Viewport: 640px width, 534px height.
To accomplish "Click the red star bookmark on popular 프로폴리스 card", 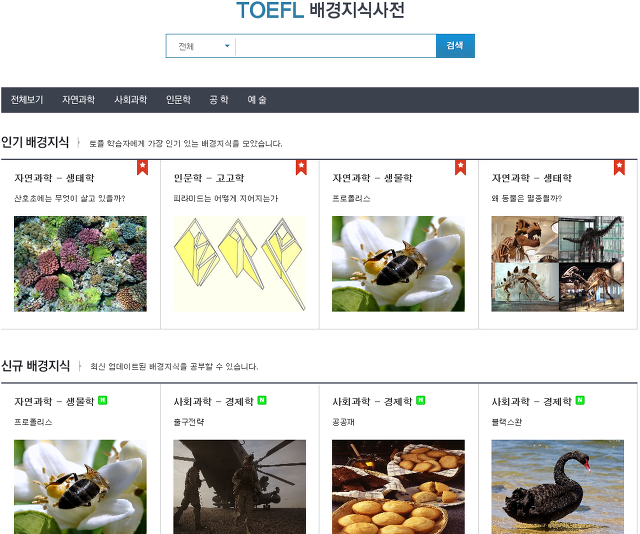I will click(460, 167).
